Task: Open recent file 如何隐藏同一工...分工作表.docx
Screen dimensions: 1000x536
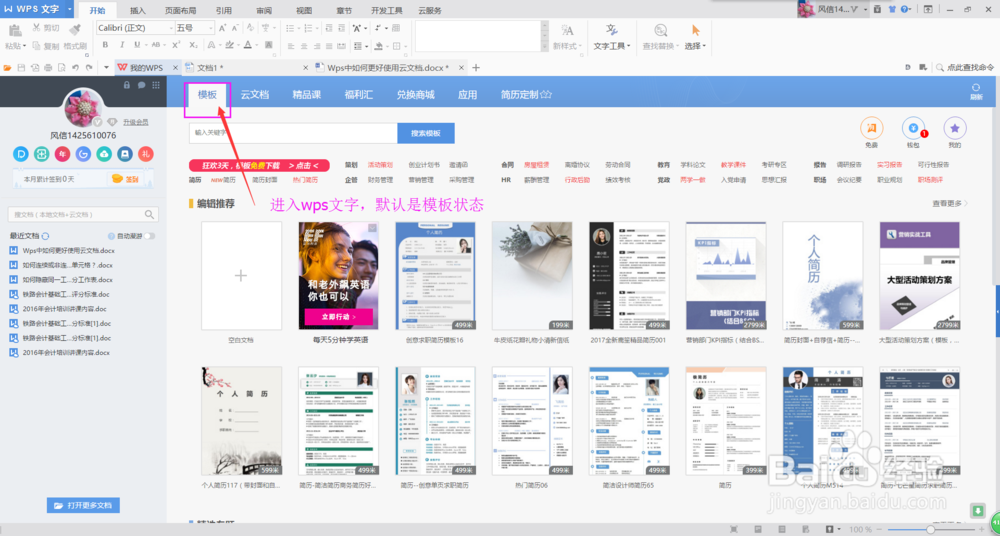Action: click(67, 279)
